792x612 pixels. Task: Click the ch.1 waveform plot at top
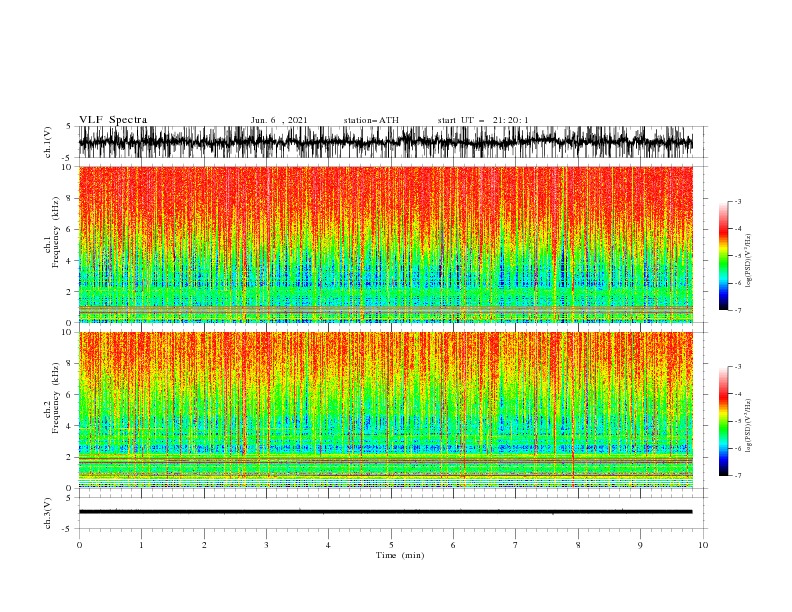tap(385, 142)
